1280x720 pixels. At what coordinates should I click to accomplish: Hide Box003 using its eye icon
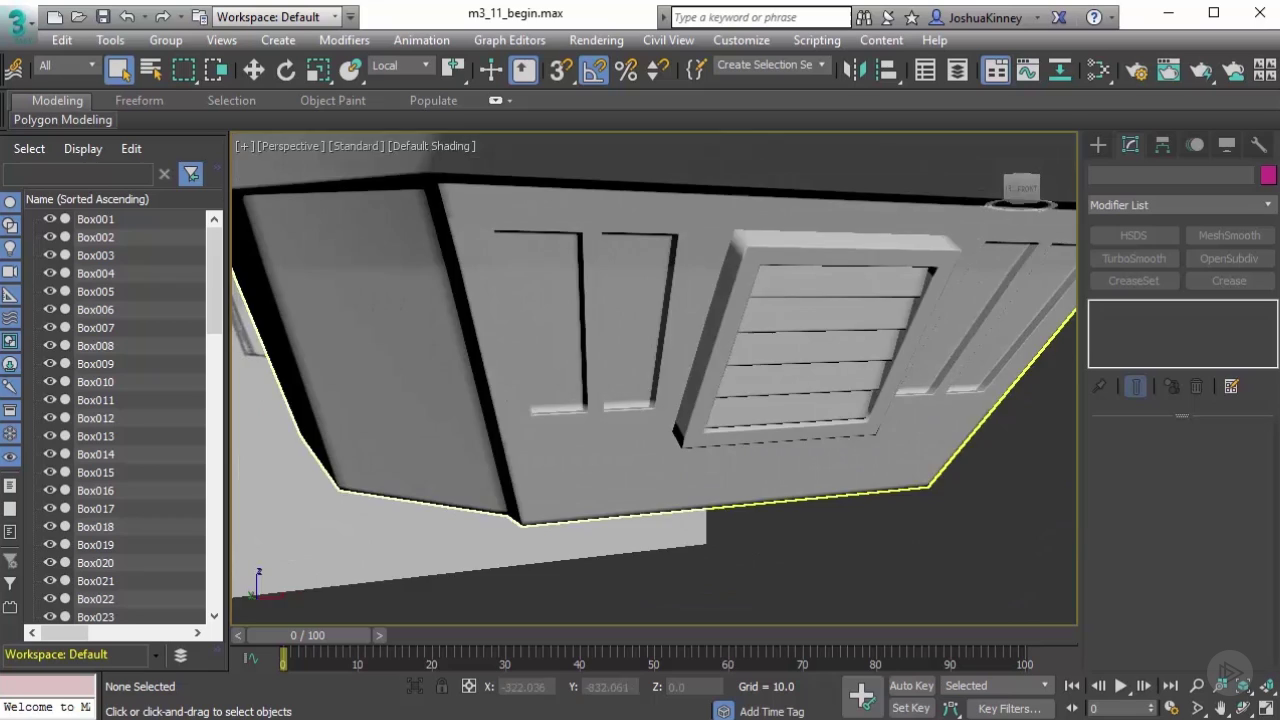49,255
